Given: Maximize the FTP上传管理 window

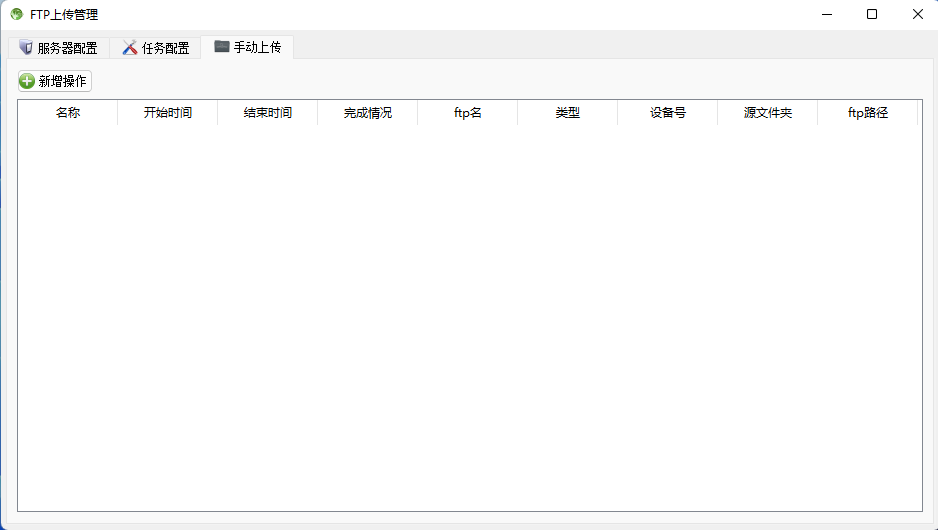Looking at the screenshot, I should pos(872,14).
